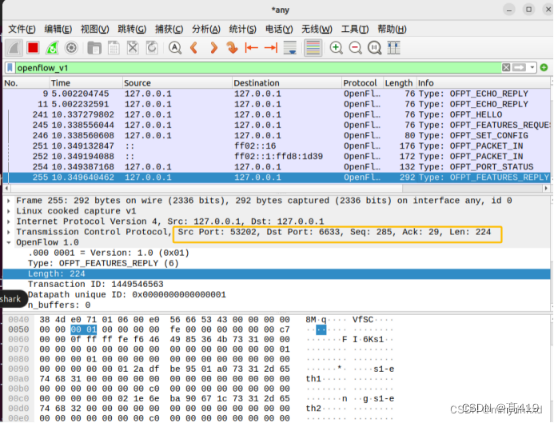Open the 分析(A) menu

pos(206,29)
